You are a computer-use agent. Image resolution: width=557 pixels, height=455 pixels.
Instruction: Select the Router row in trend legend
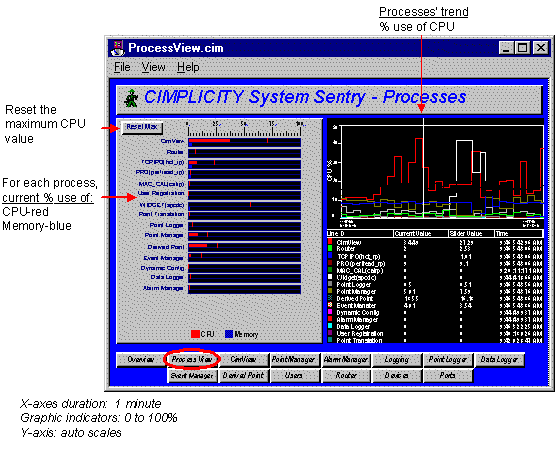435,249
